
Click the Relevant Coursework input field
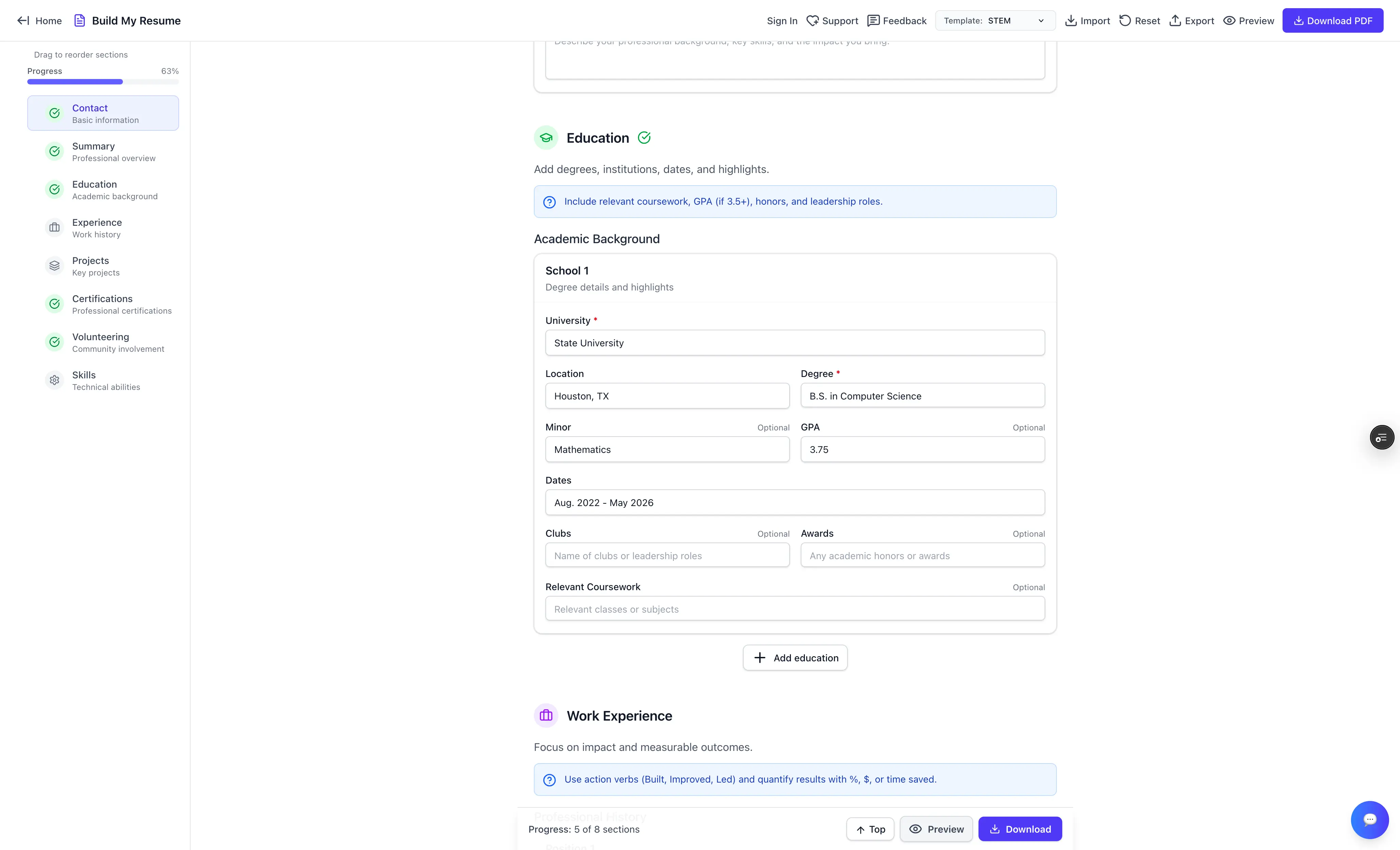795,609
